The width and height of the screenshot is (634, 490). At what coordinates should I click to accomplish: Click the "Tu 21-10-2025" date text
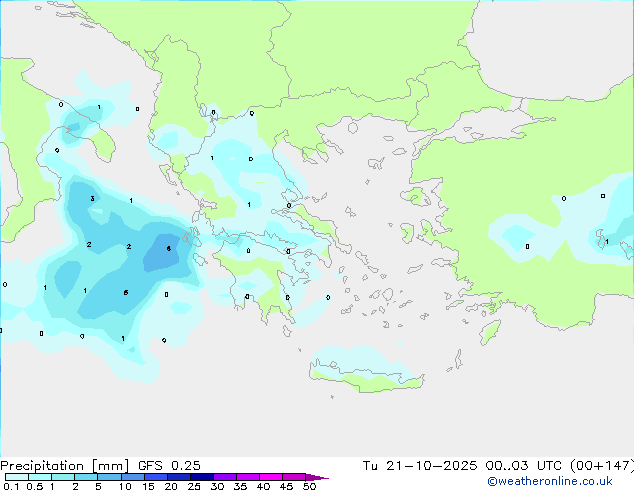point(420,466)
